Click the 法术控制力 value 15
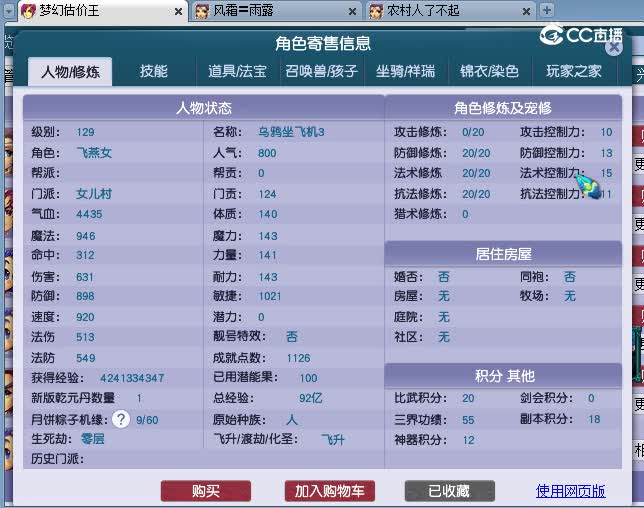The width and height of the screenshot is (644, 508). tap(607, 173)
